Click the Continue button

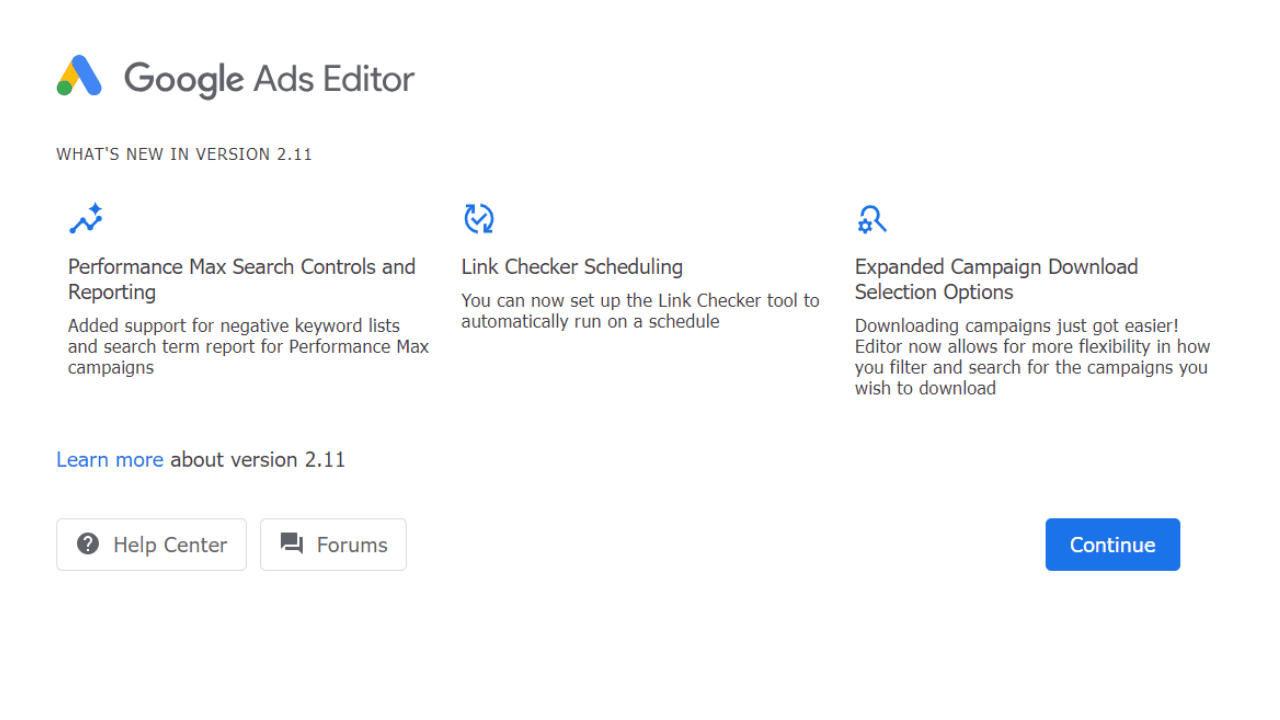1113,544
